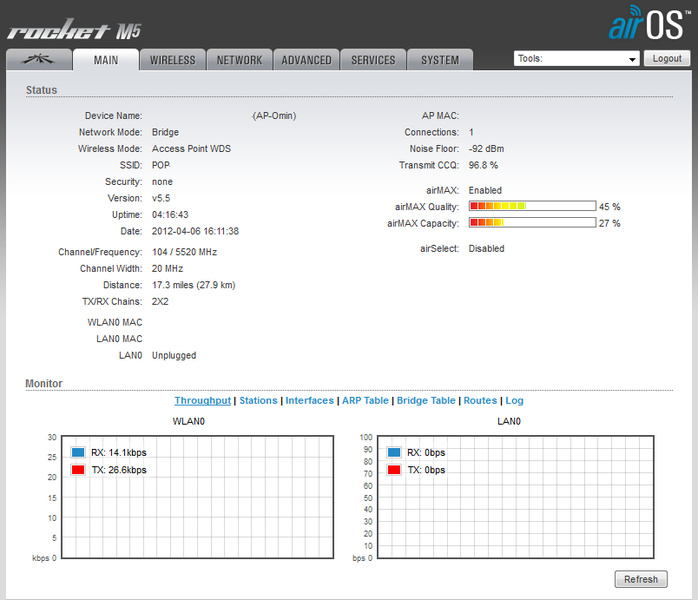
Task: Click the SSID value 'POP'
Action: tap(161, 165)
